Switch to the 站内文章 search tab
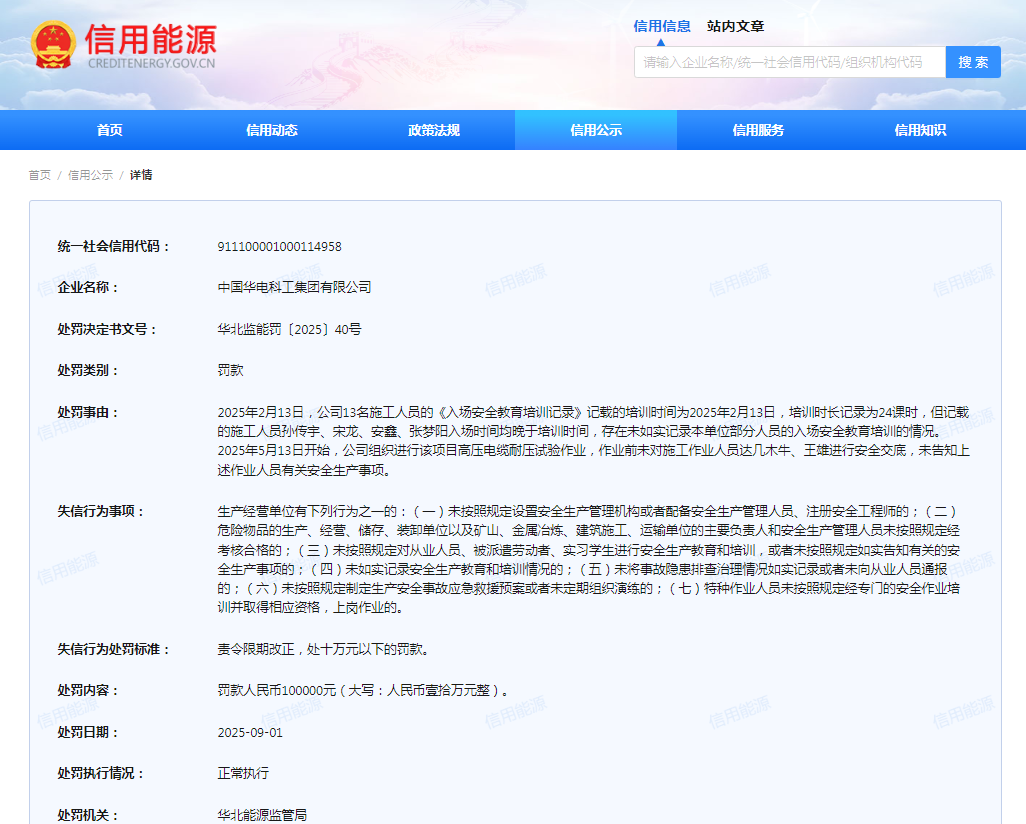This screenshot has height=824, width=1026. coord(735,27)
